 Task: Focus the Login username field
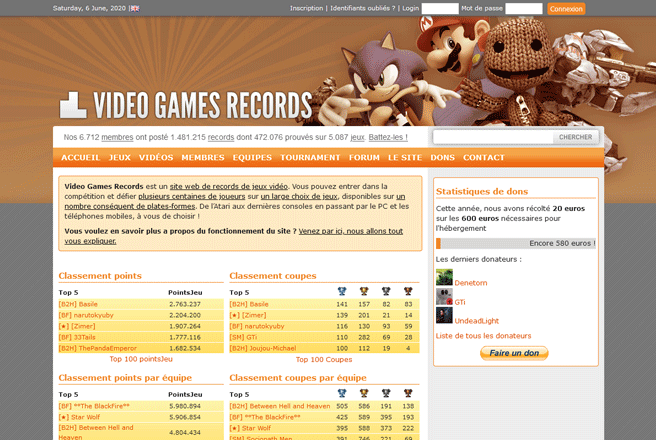(440, 8)
